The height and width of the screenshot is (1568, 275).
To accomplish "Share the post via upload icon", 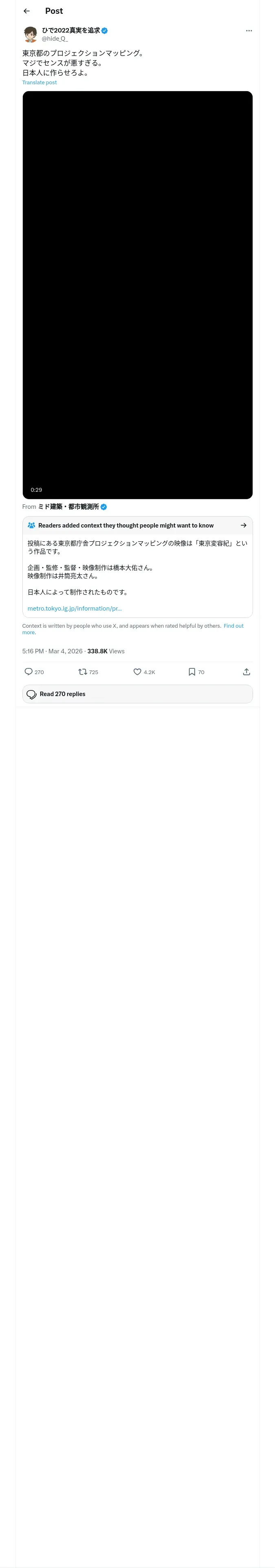I will click(x=246, y=671).
